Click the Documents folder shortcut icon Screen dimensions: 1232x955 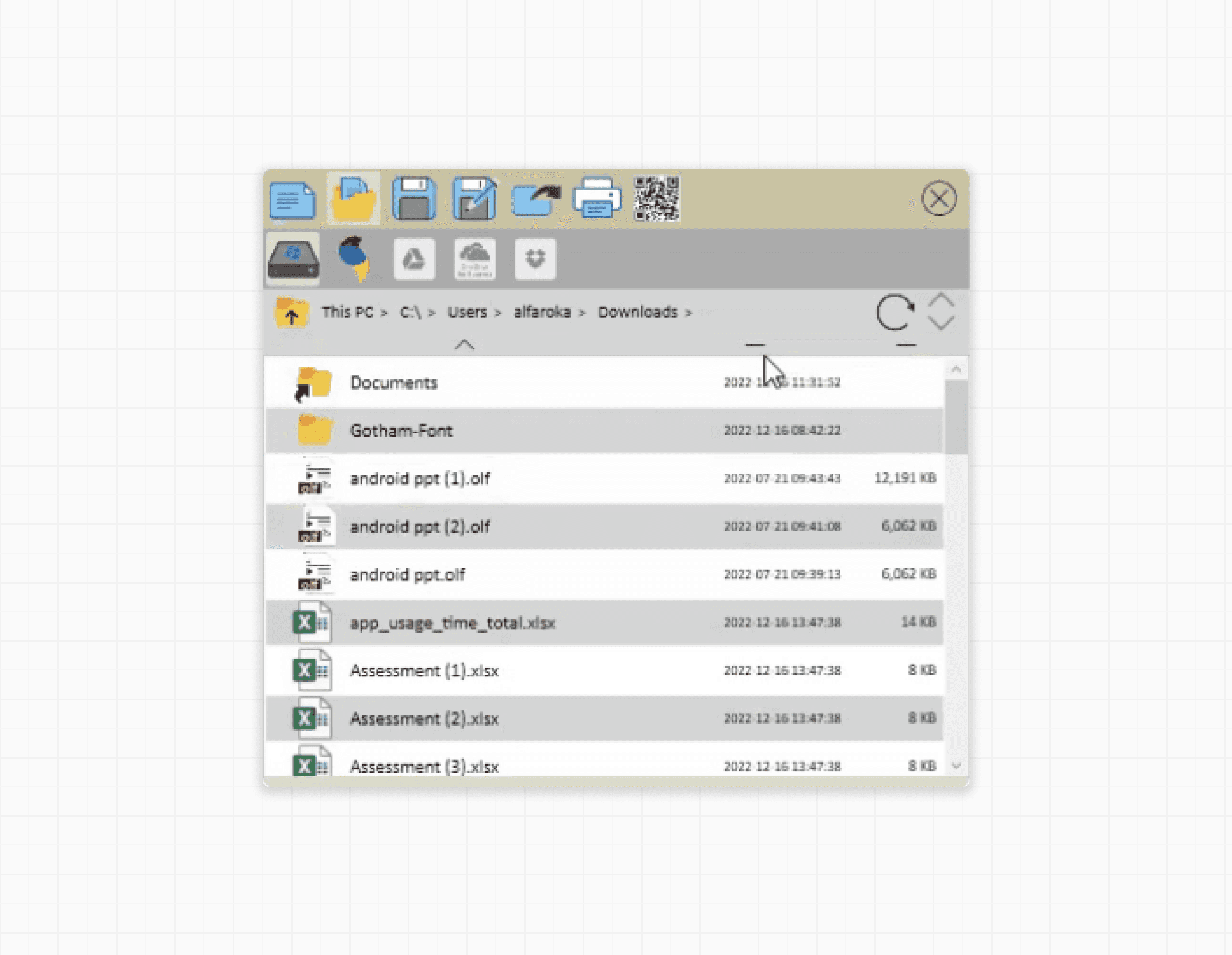click(x=313, y=384)
